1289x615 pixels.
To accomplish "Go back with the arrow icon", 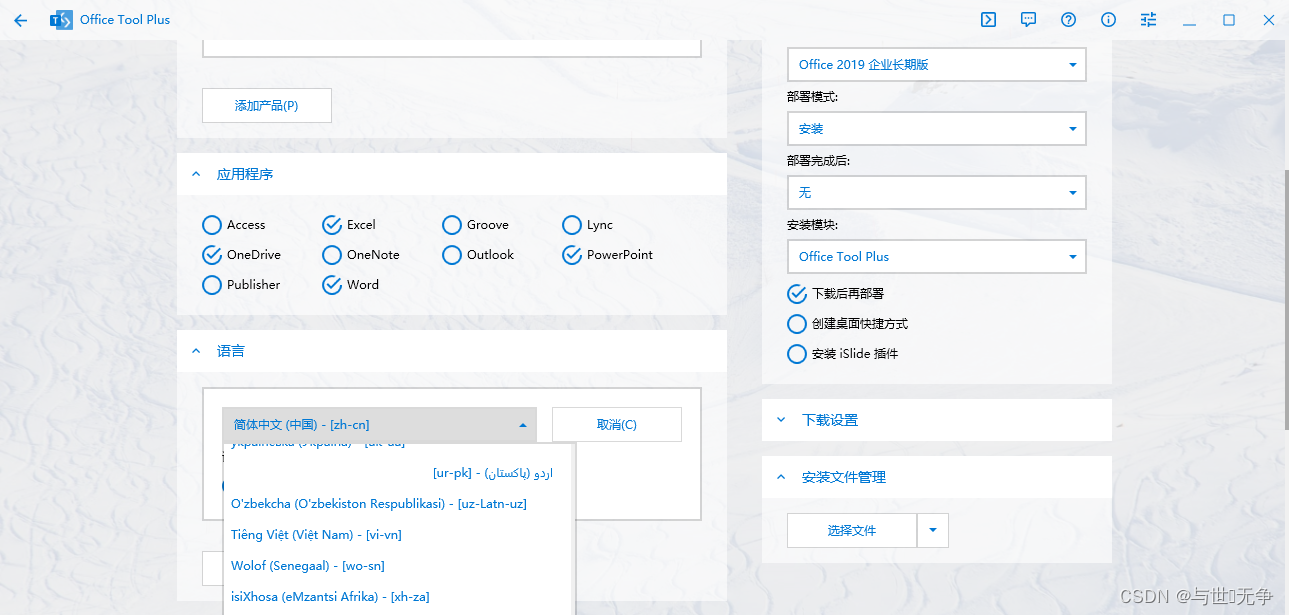I will click(21, 19).
